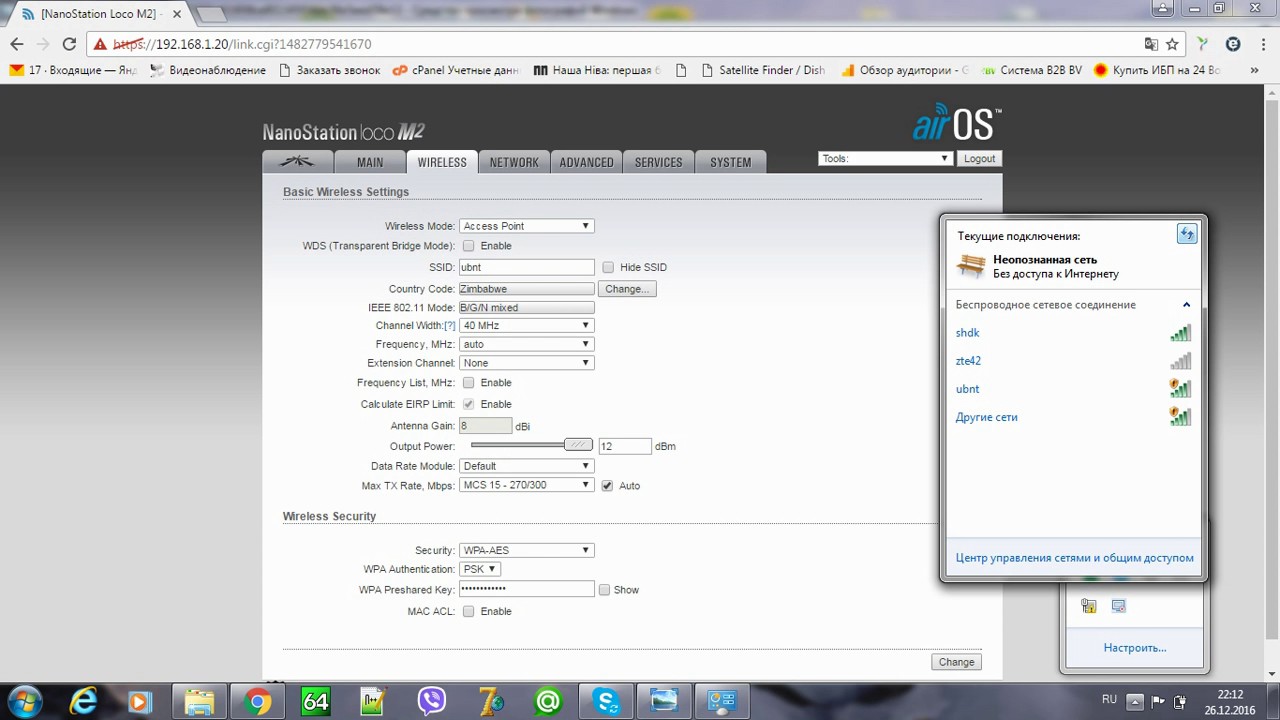Open the Windows Start orb

point(24,701)
